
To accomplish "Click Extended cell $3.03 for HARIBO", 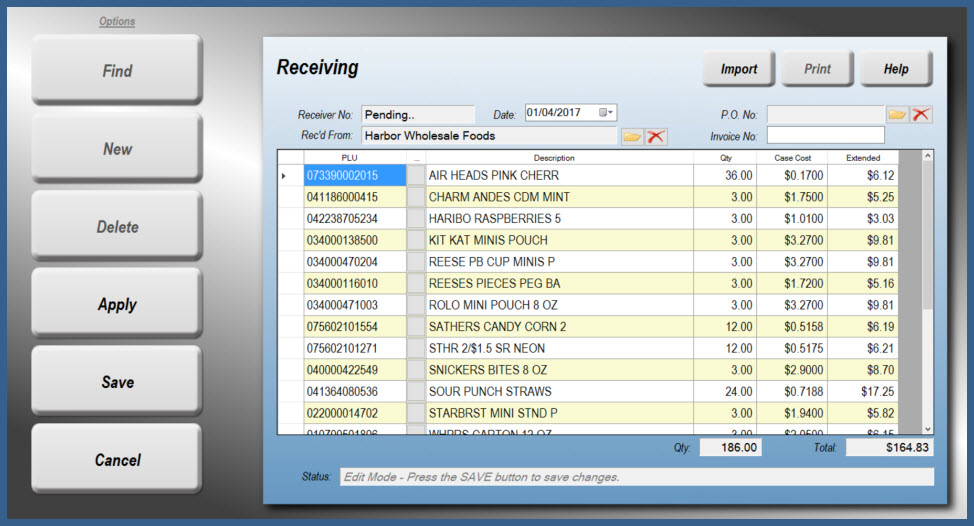I will click(x=863, y=219).
